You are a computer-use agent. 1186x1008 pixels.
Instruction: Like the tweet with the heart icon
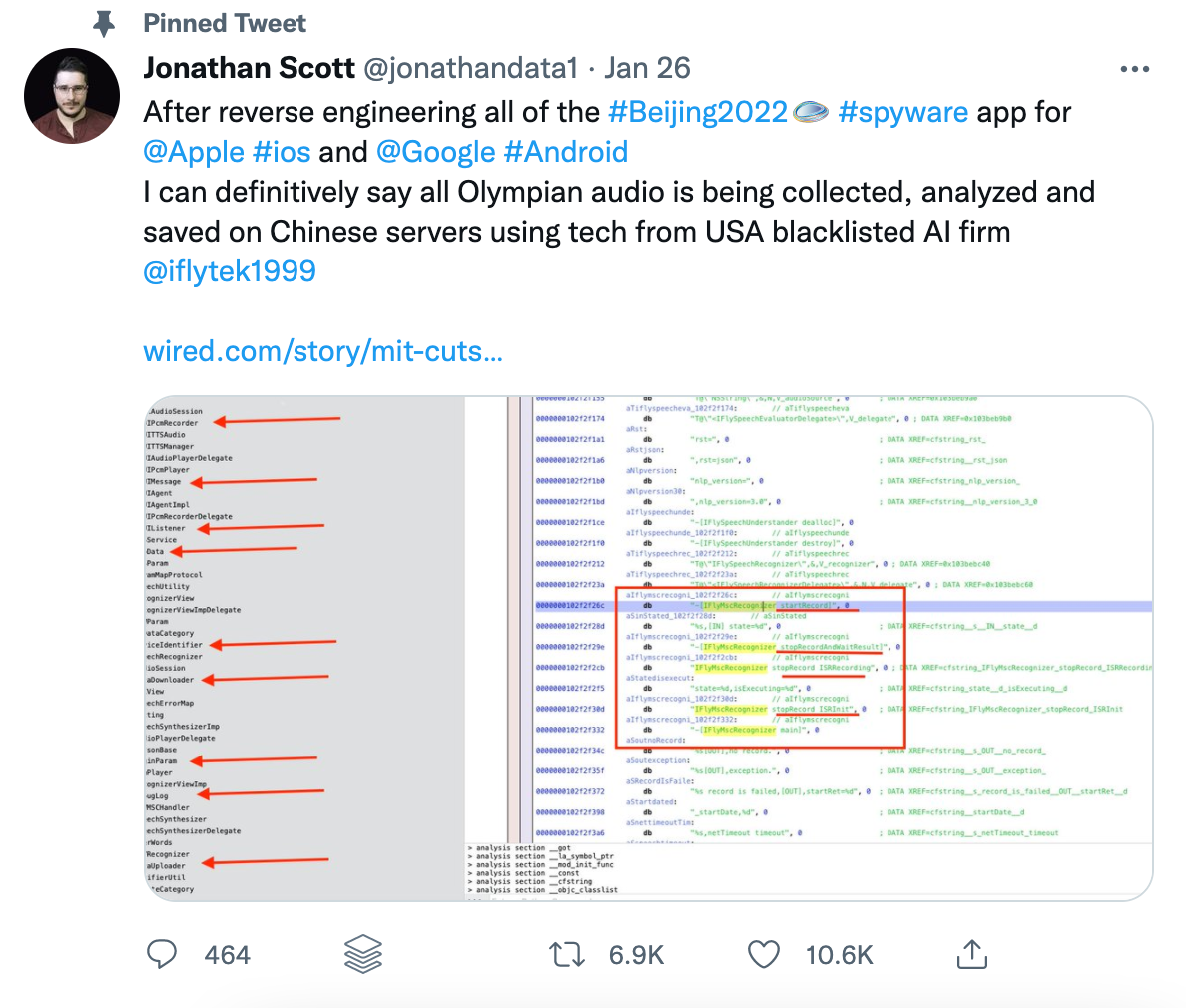coord(763,954)
